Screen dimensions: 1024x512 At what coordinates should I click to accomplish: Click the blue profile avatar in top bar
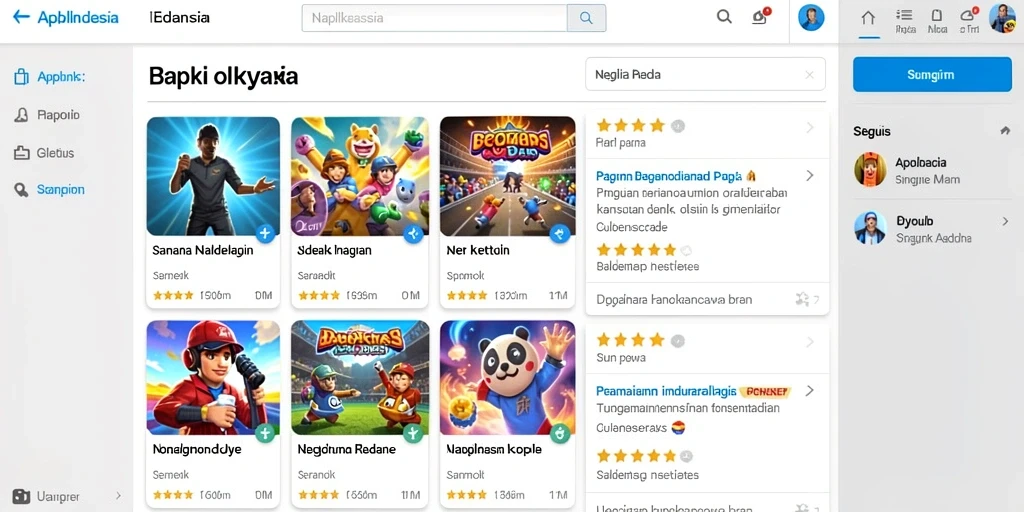[x=811, y=18]
